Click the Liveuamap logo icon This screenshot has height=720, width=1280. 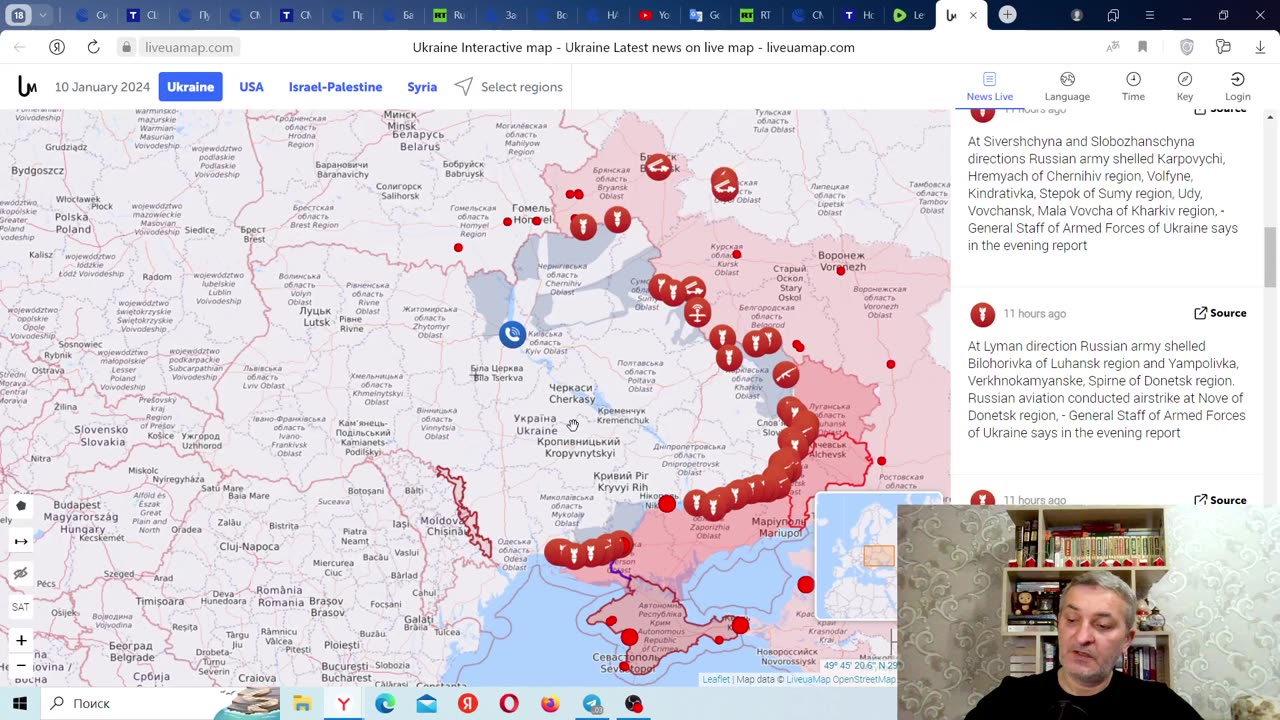tap(27, 87)
